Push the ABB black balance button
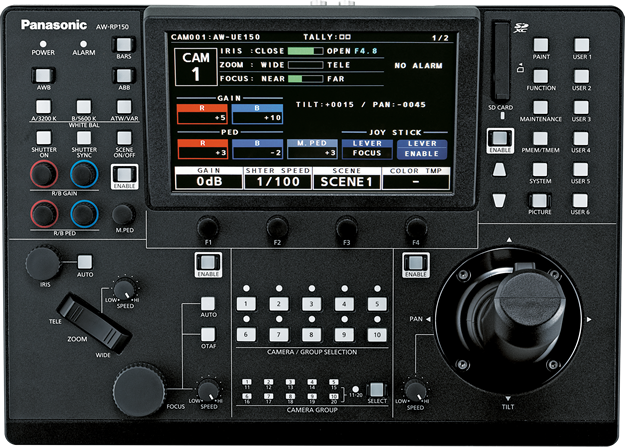Image resolution: width=625 pixels, height=447 pixels. (124, 75)
